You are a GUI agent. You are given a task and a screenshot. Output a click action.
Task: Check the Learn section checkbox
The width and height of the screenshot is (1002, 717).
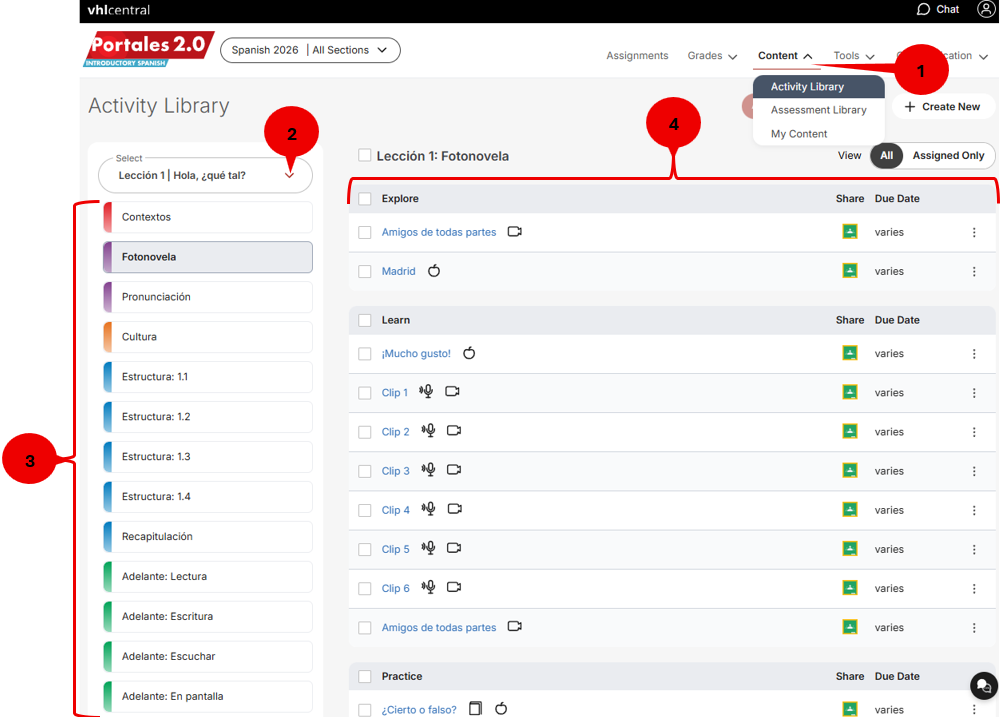pos(364,320)
